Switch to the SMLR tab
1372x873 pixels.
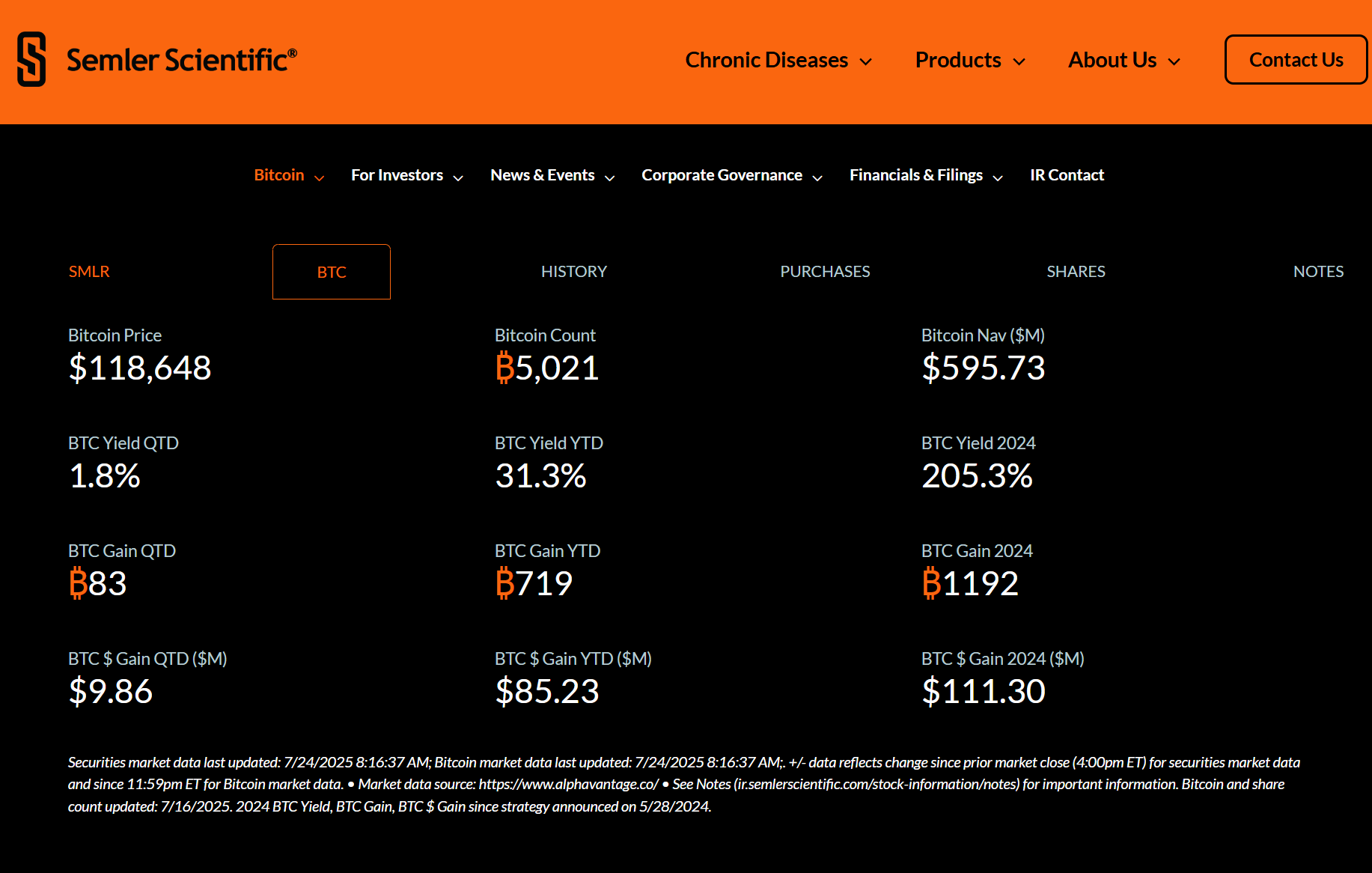tap(89, 272)
